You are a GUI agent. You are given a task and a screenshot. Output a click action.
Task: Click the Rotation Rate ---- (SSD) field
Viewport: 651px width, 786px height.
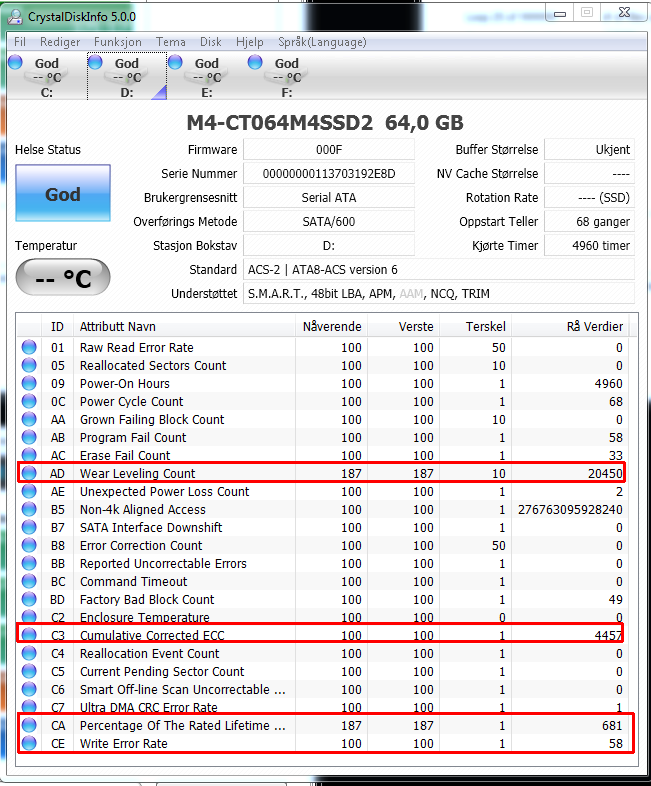coord(589,198)
